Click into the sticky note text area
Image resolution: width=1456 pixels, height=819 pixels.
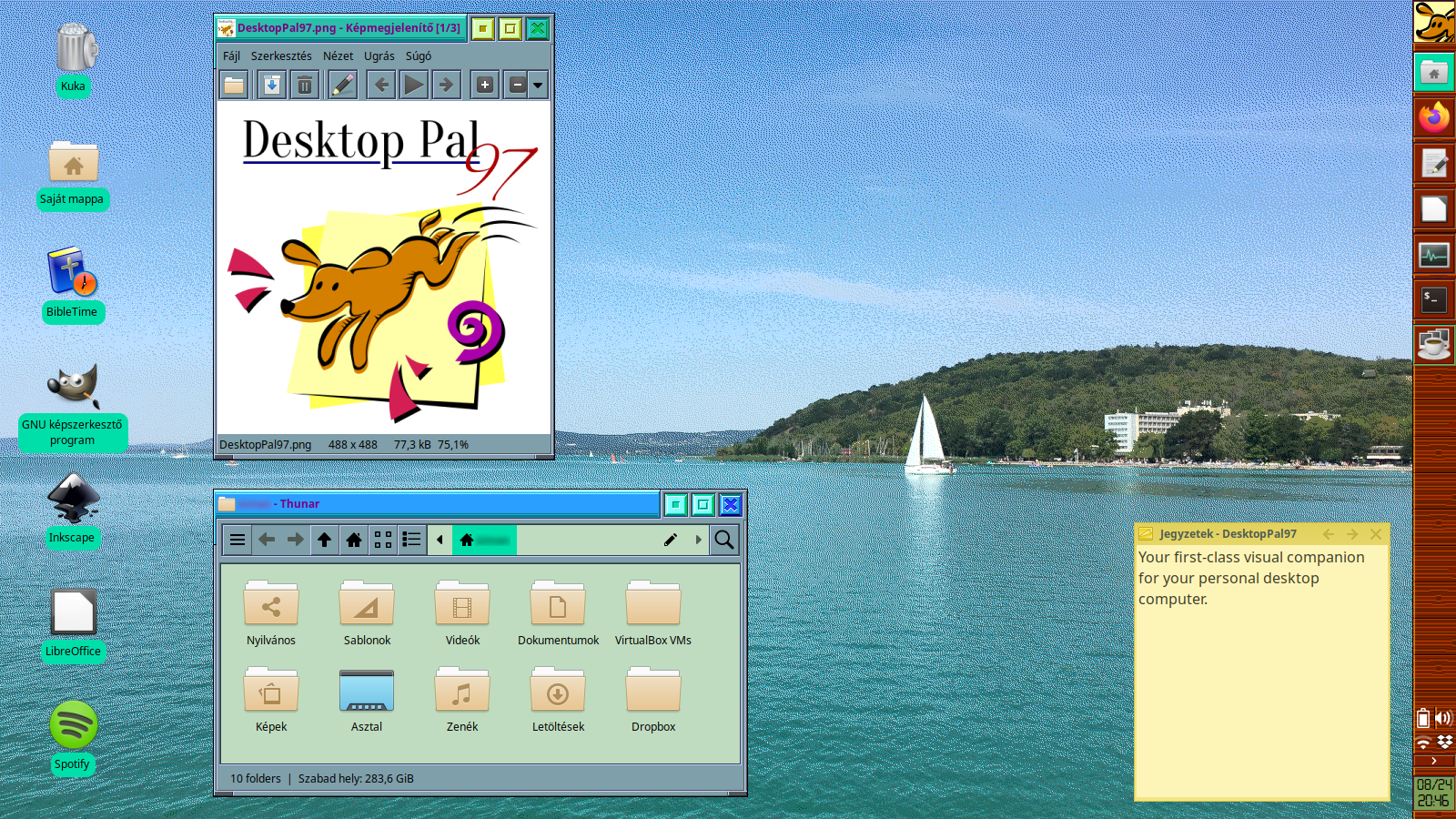point(1261,672)
